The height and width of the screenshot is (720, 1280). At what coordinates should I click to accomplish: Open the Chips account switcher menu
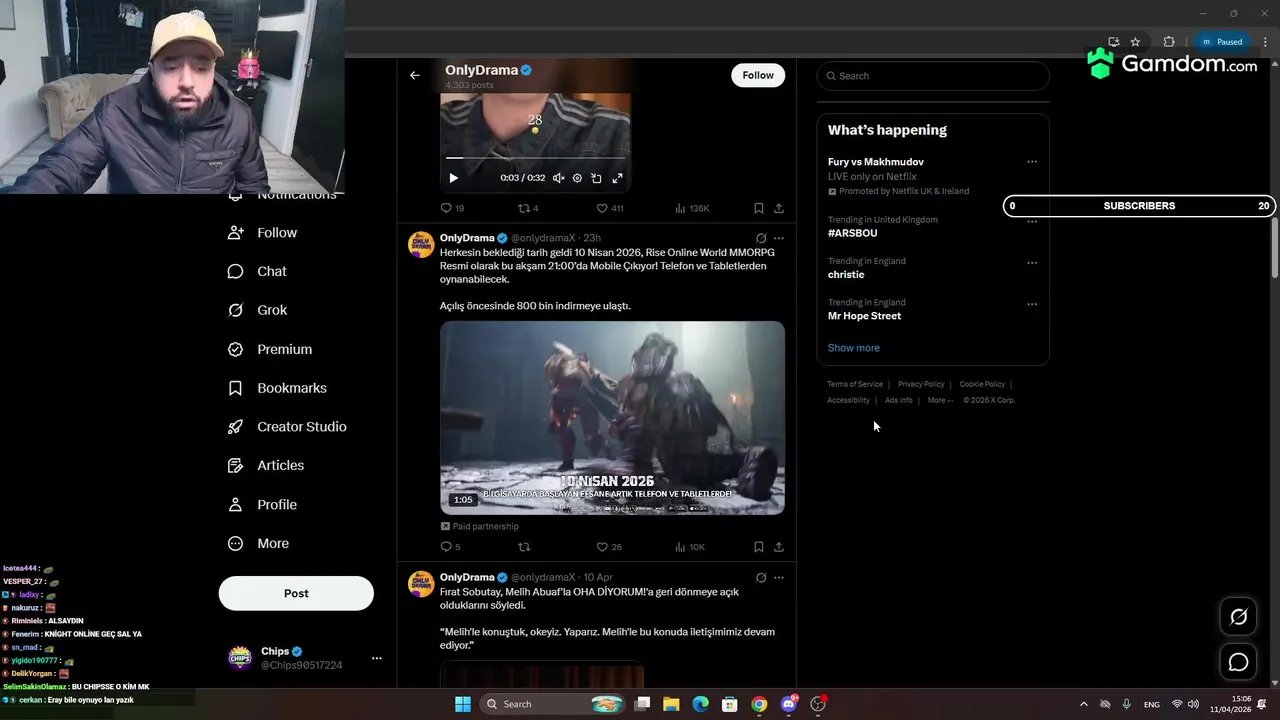point(377,658)
